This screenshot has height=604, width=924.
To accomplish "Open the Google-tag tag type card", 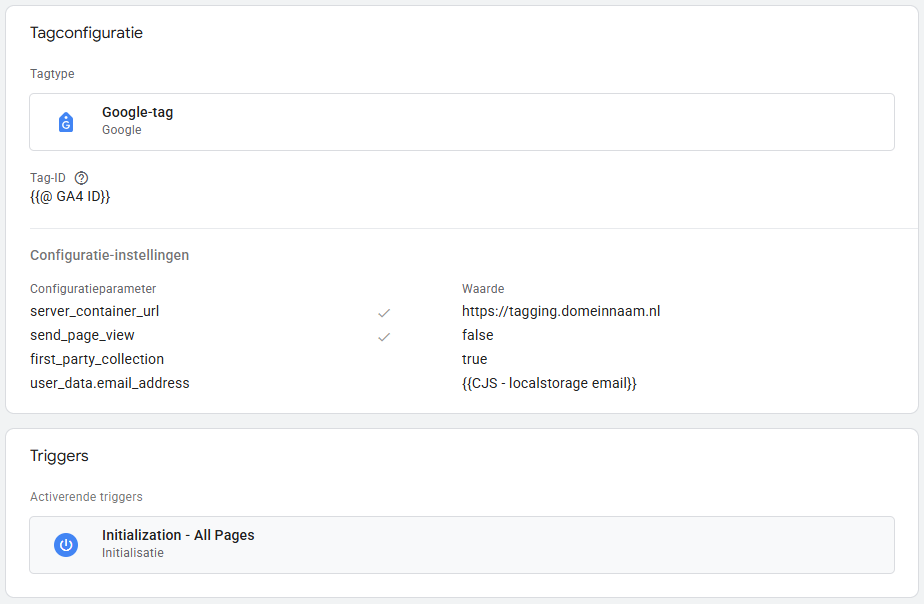I will [461, 122].
